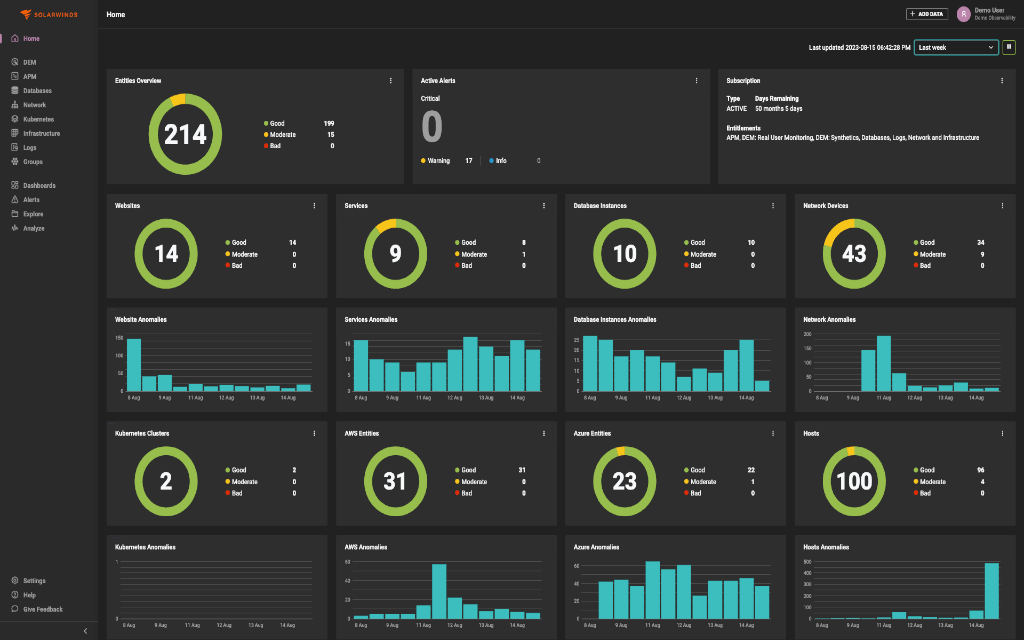
Task: Open the Hosts widget kebab menu
Action: 1002,433
